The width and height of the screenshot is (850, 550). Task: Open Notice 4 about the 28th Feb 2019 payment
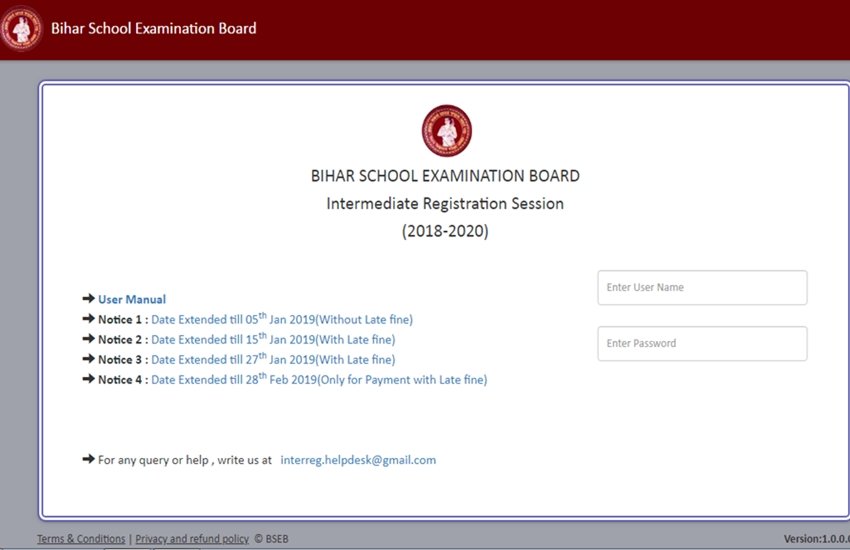point(318,380)
